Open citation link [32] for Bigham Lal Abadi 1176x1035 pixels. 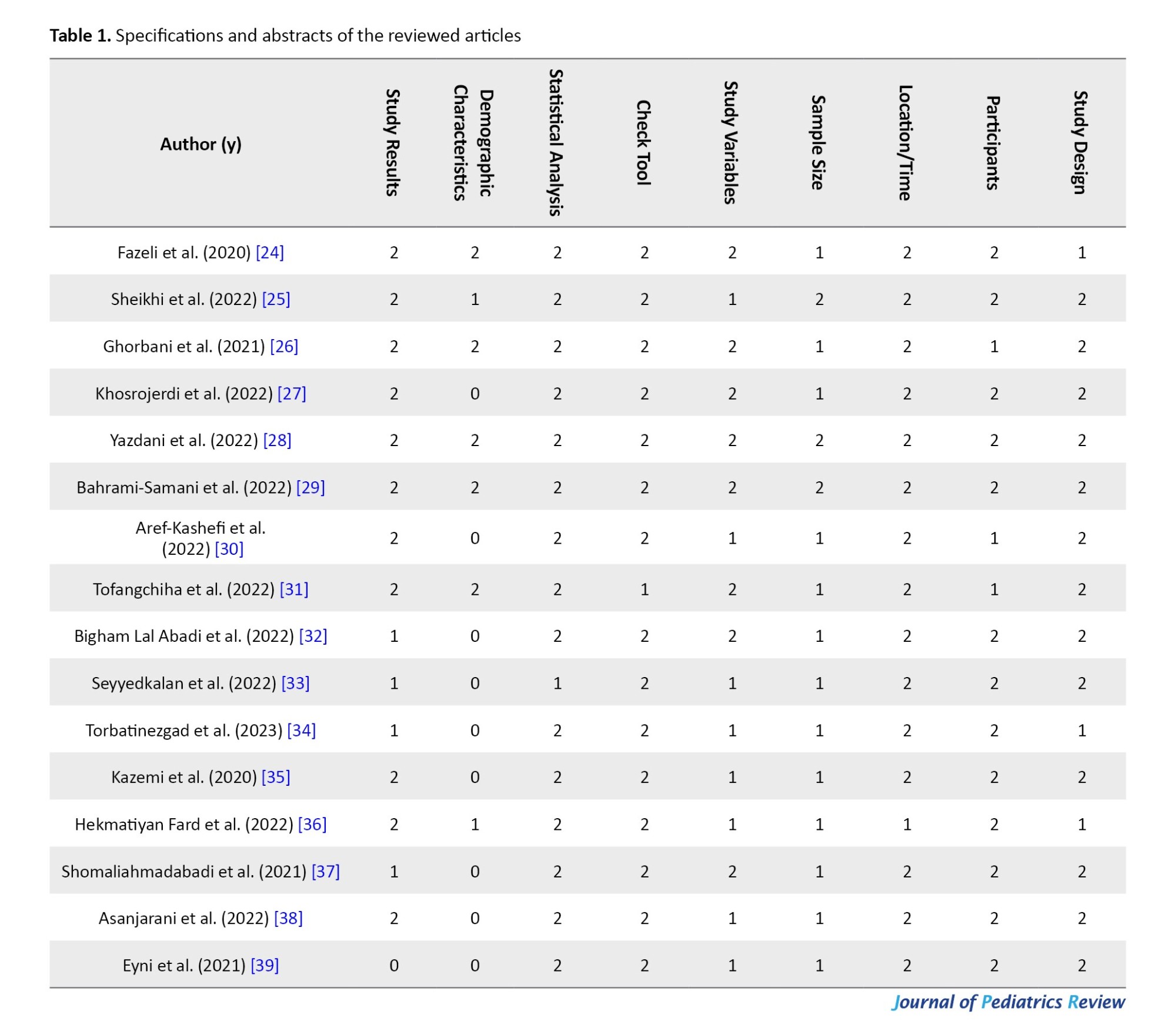(x=313, y=636)
